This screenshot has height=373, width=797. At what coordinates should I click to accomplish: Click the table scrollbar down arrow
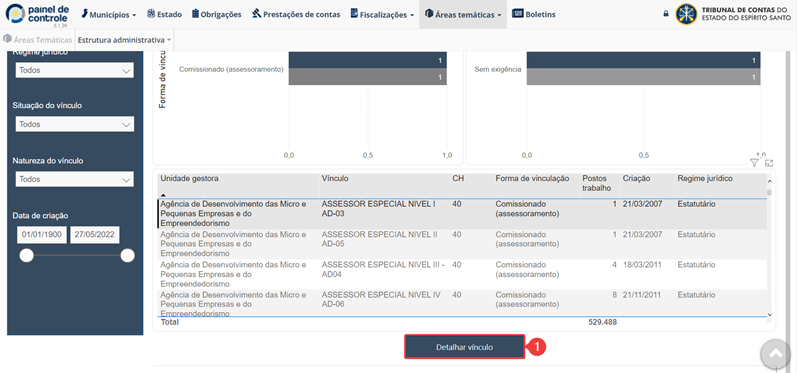[x=769, y=315]
